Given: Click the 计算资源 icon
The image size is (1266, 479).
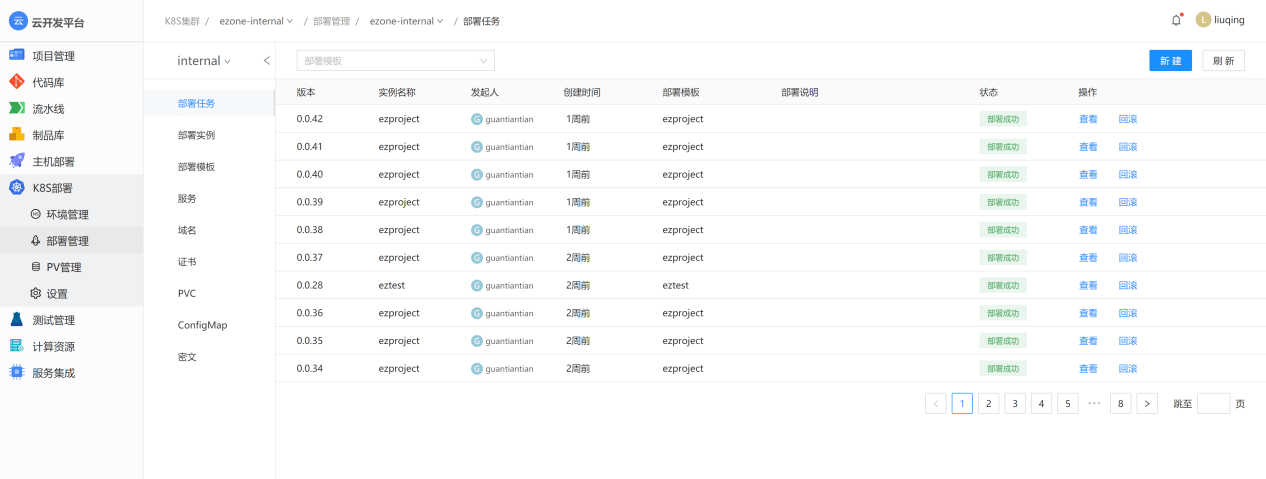Looking at the screenshot, I should click(17, 347).
